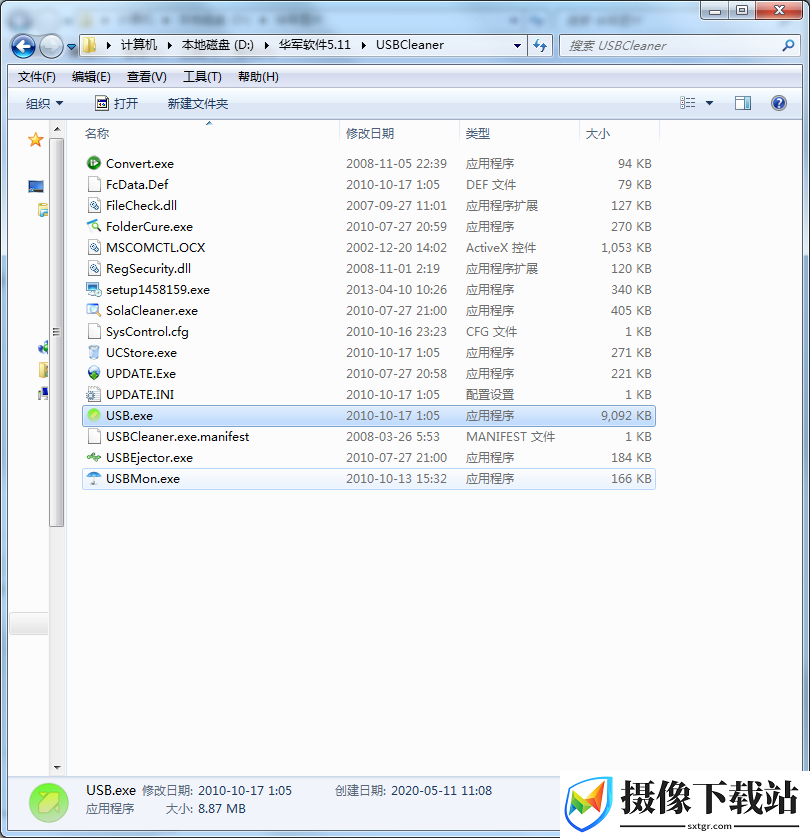Select the UCStore.exe icon
The height and width of the screenshot is (838, 810).
click(x=94, y=352)
